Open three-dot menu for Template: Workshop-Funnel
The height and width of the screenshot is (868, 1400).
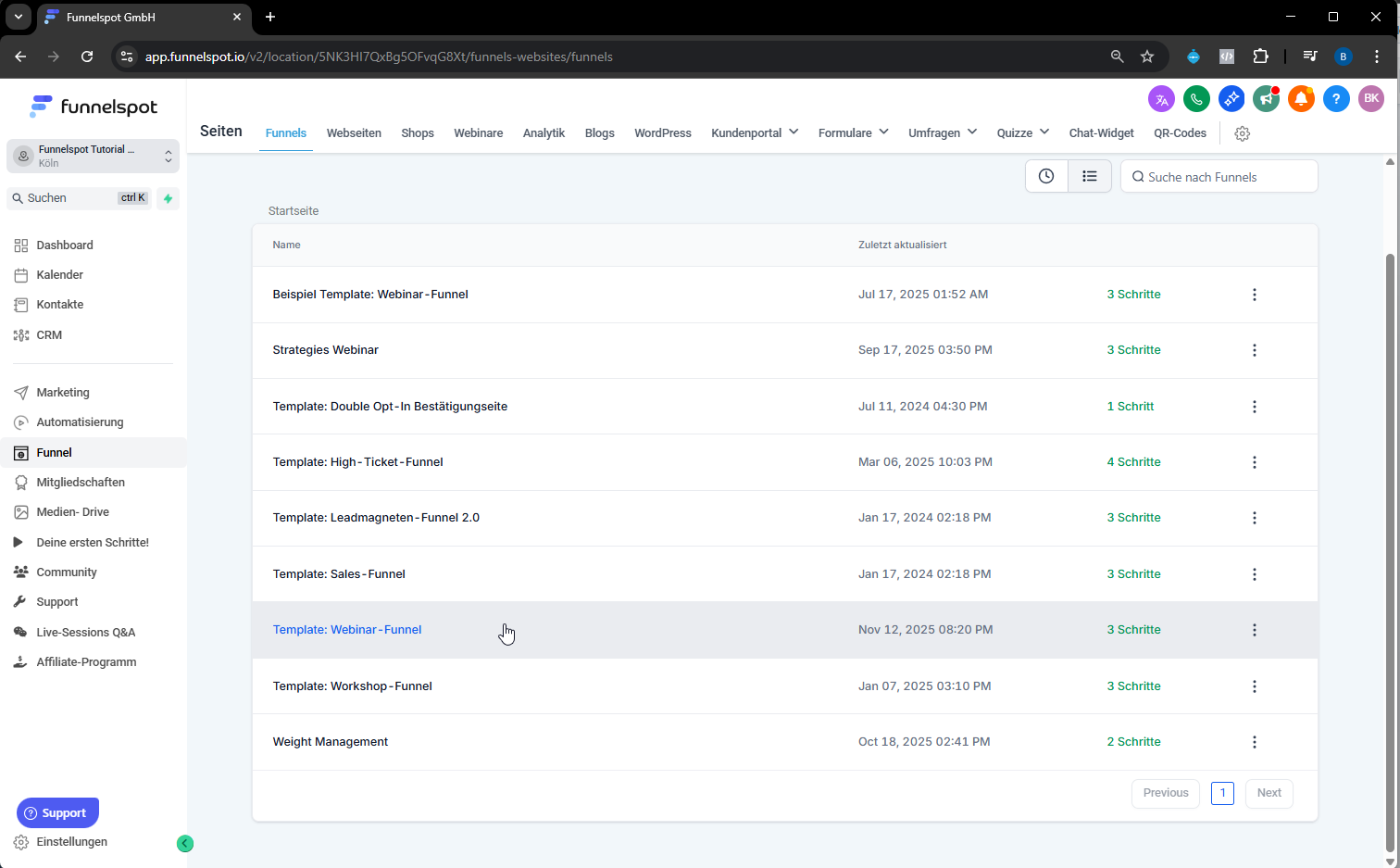click(x=1255, y=686)
